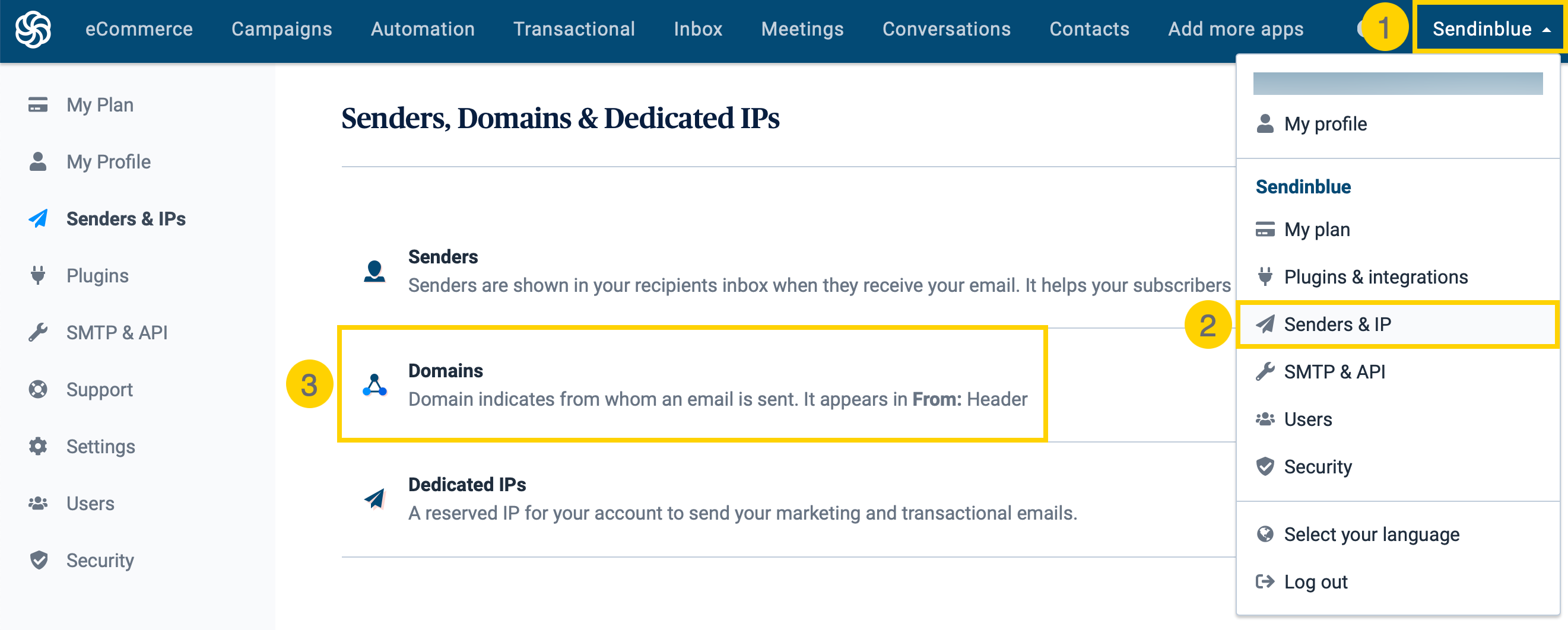Open Select your language option
The width and height of the screenshot is (1568, 630).
(1372, 534)
